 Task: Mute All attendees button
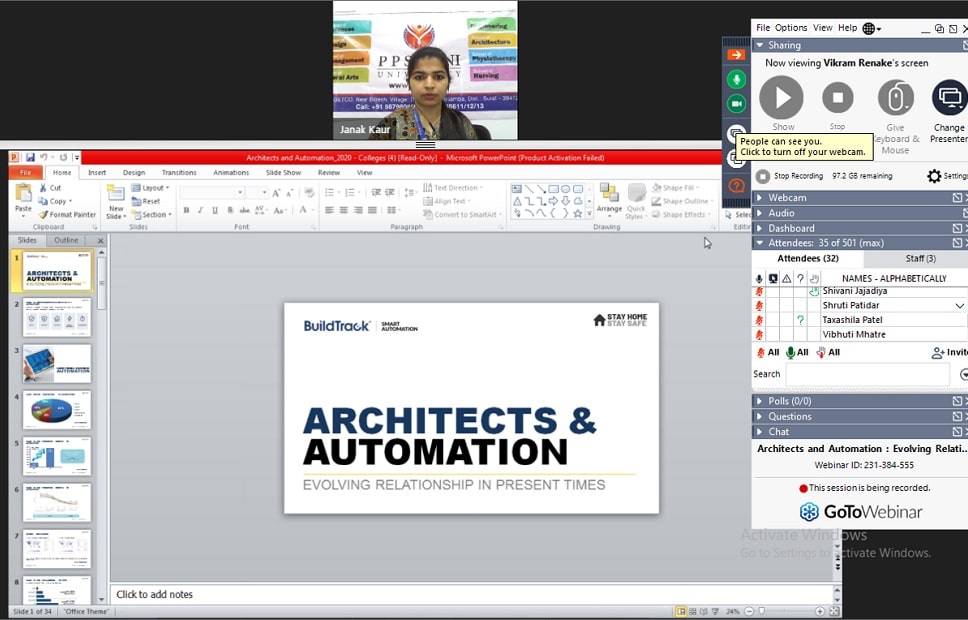(768, 353)
